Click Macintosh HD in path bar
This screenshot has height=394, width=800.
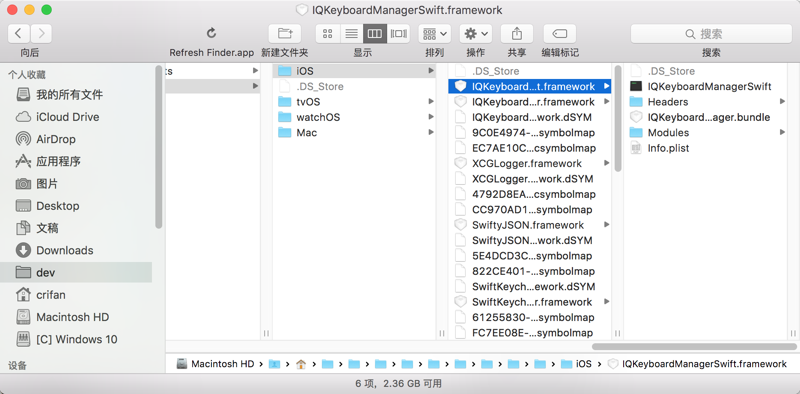pos(215,364)
